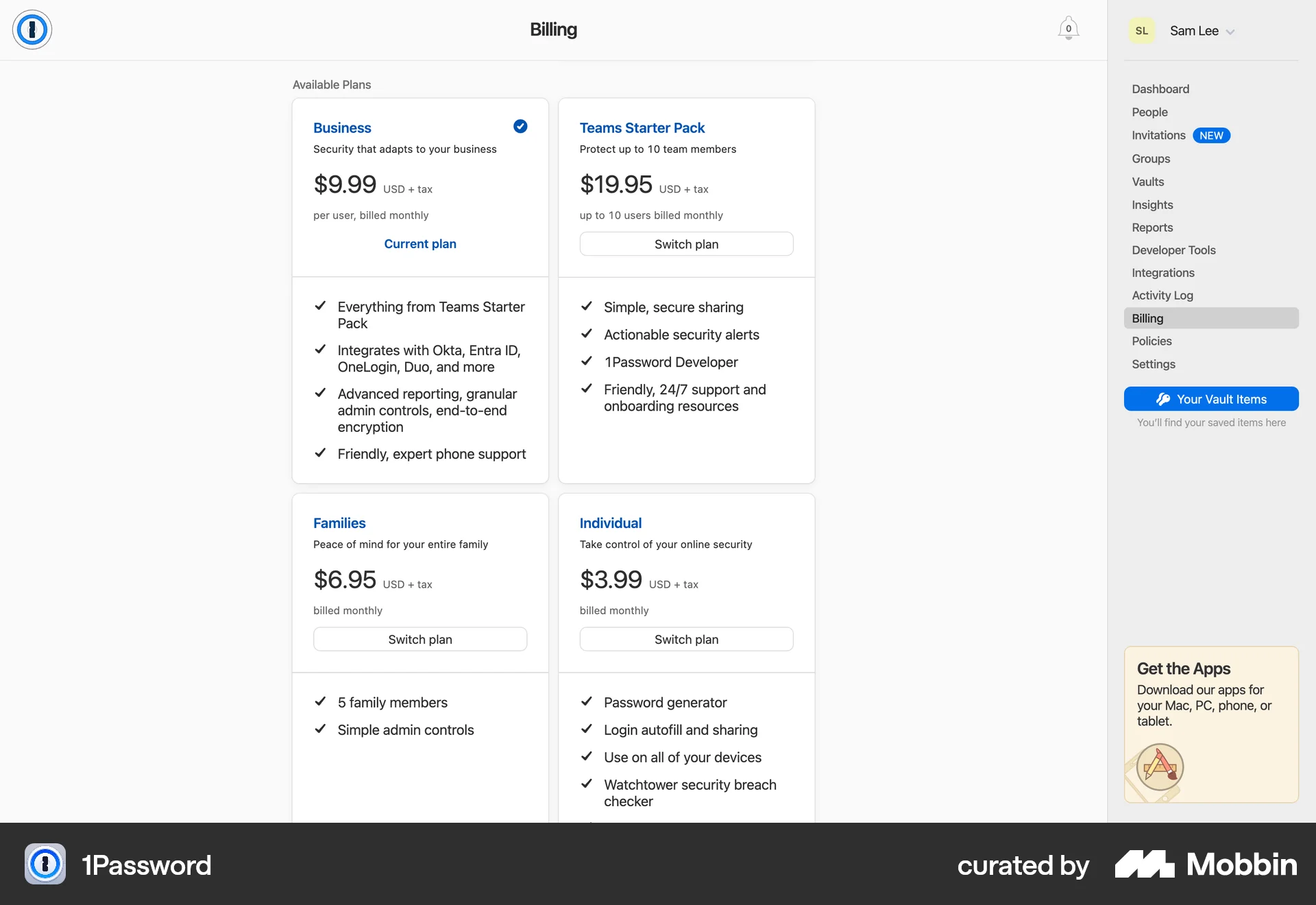Viewport: 1316px width, 905px height.
Task: Click the SL avatar badge
Action: click(x=1141, y=30)
